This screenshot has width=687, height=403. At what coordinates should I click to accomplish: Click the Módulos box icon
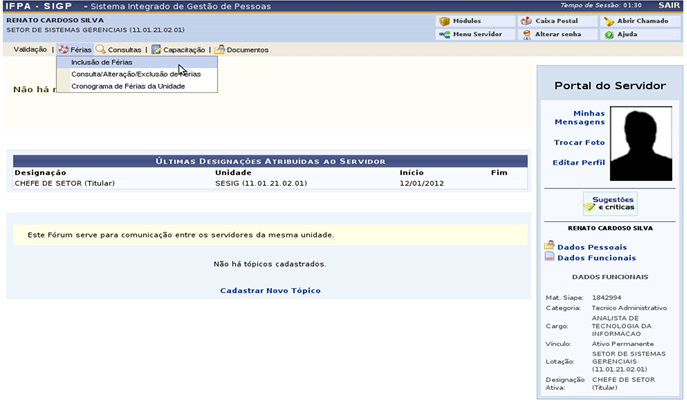tap(444, 21)
